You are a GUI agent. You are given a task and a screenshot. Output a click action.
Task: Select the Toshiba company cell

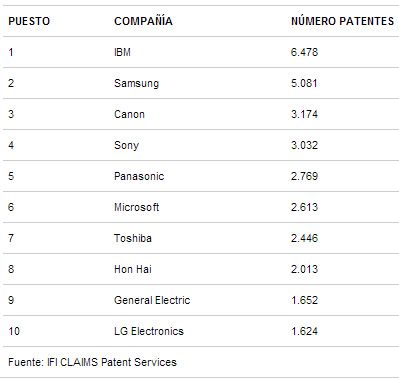coord(133,238)
